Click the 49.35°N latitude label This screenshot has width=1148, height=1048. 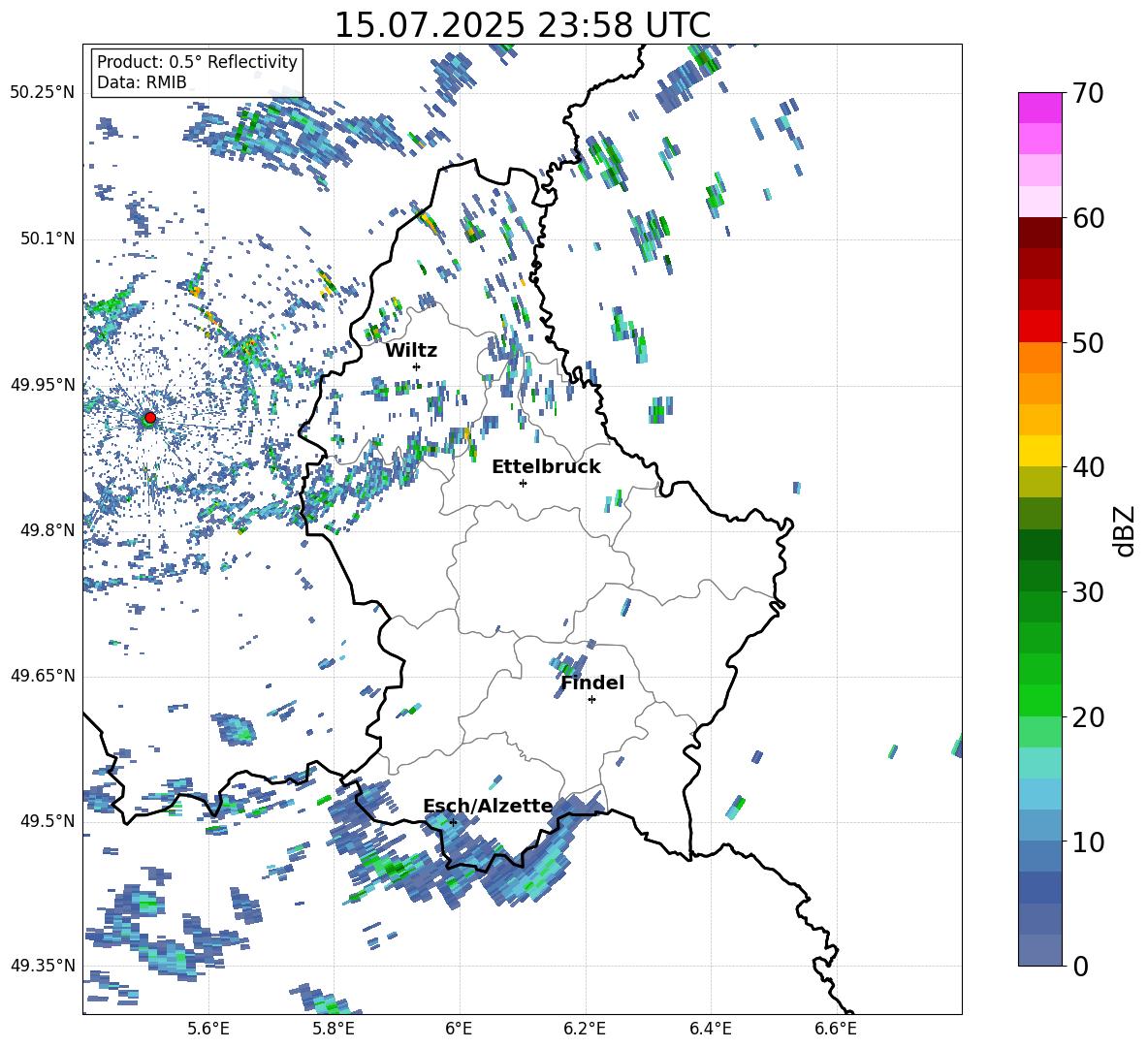(43, 966)
